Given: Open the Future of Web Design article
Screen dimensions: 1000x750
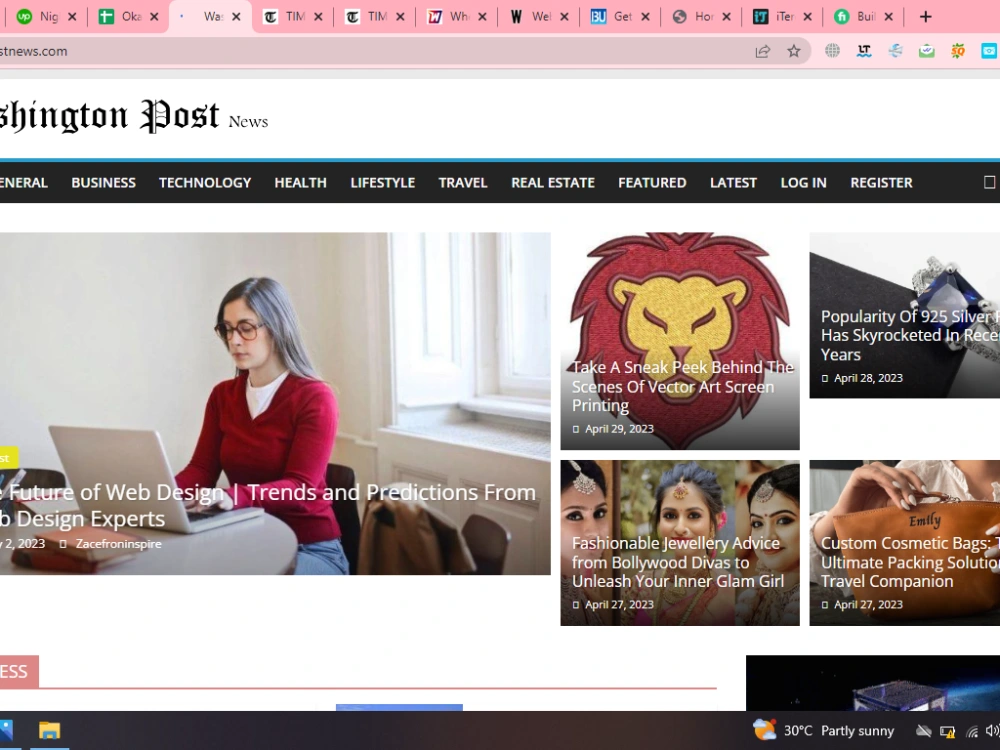Looking at the screenshot, I should coord(267,505).
